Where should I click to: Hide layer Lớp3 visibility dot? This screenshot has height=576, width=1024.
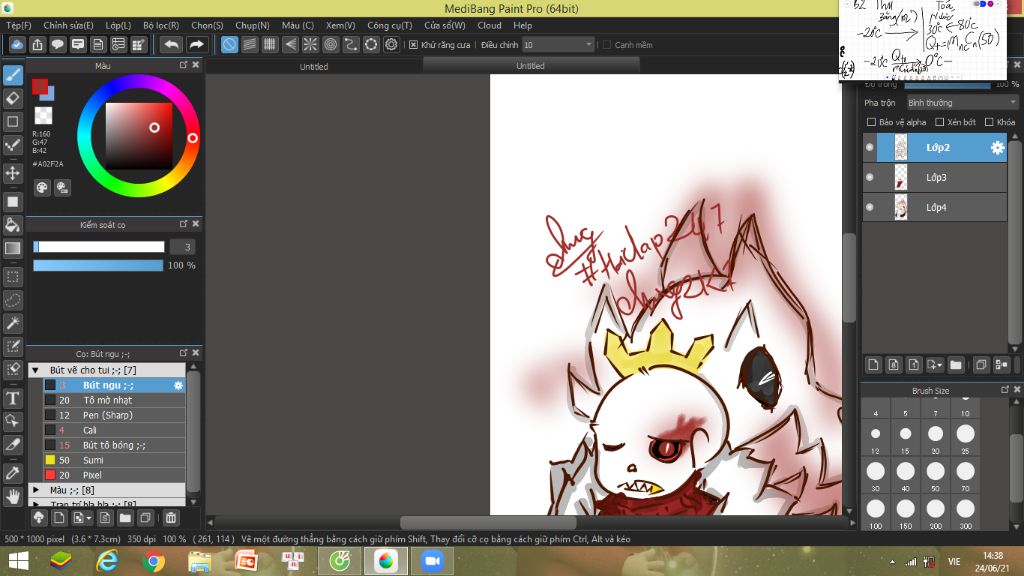pos(869,177)
